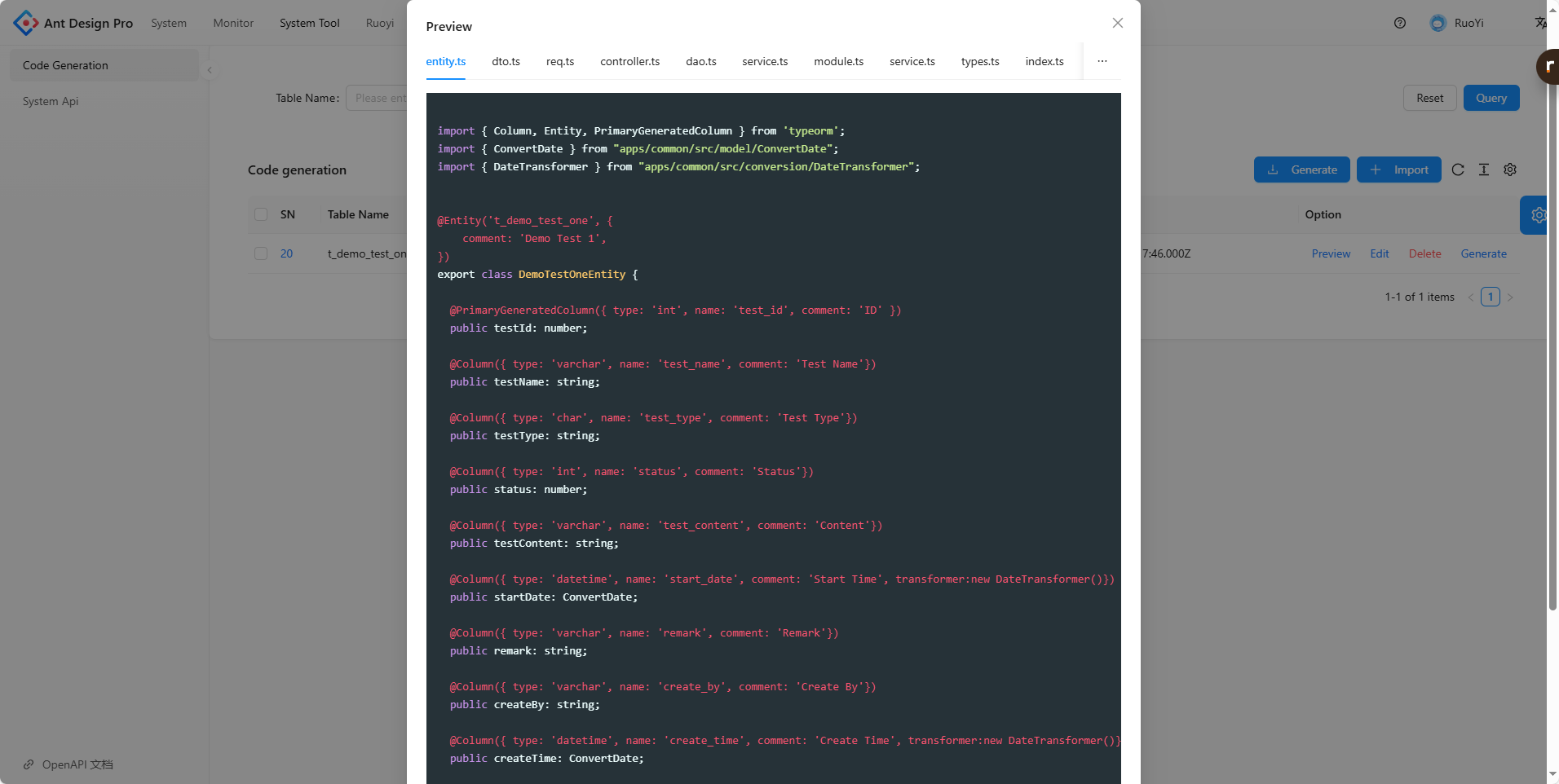1559x784 pixels.
Task: Click the page vertical scrollbar
Action: pos(1552,326)
